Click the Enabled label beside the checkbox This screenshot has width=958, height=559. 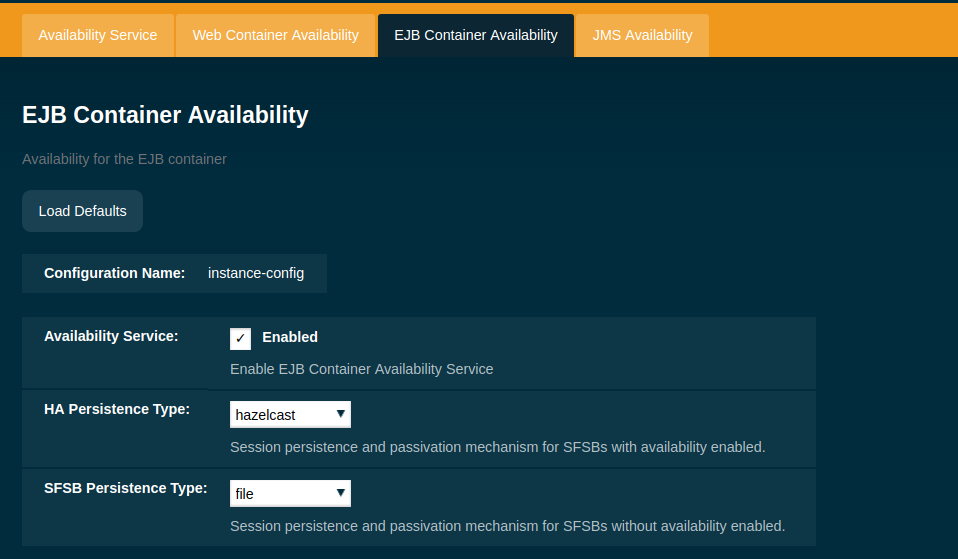[x=290, y=337]
